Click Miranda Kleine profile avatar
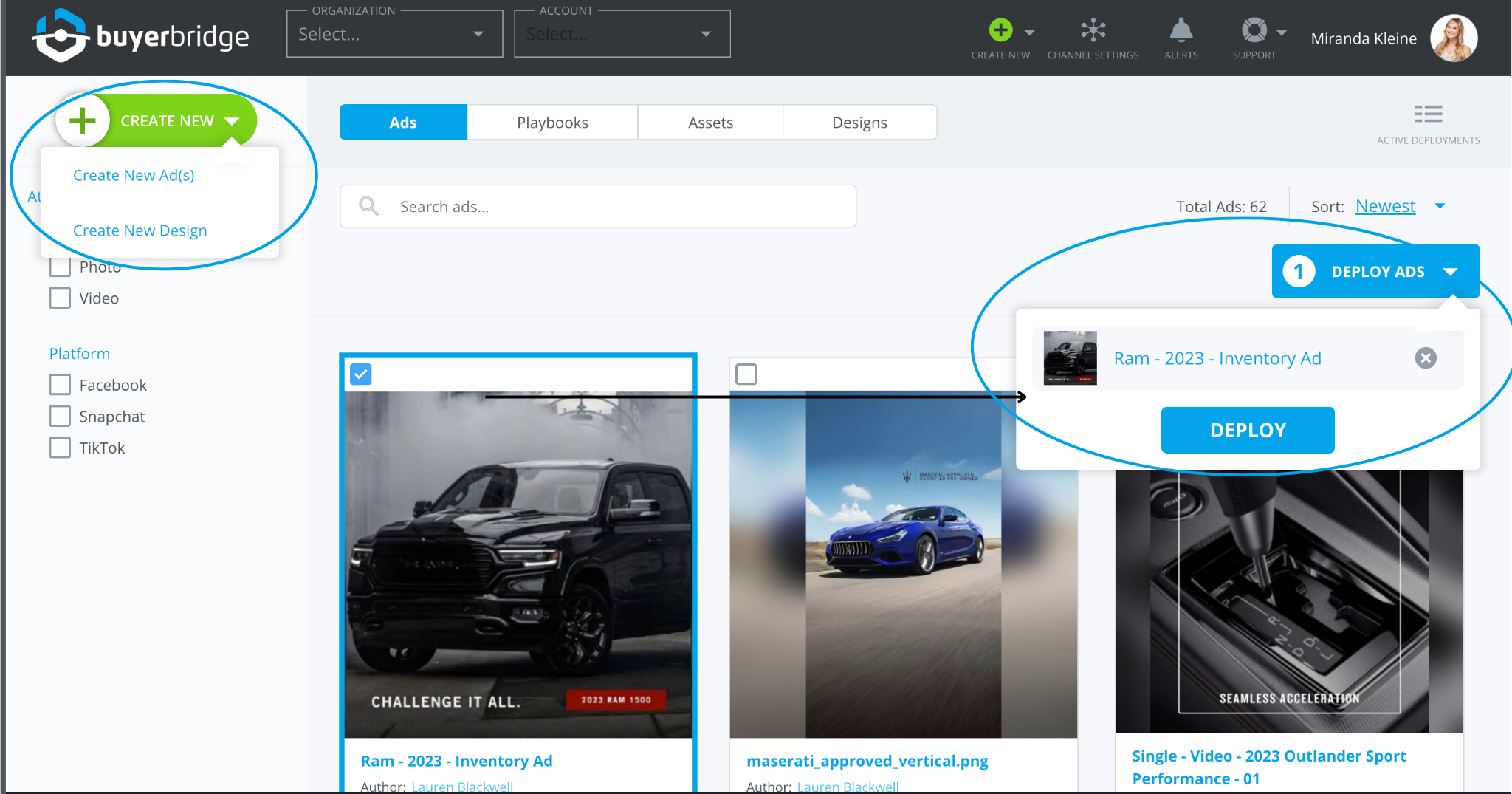 coord(1453,38)
